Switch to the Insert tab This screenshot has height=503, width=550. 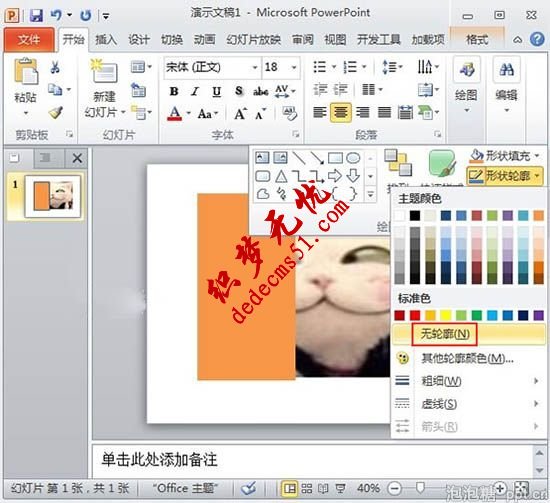tap(106, 40)
